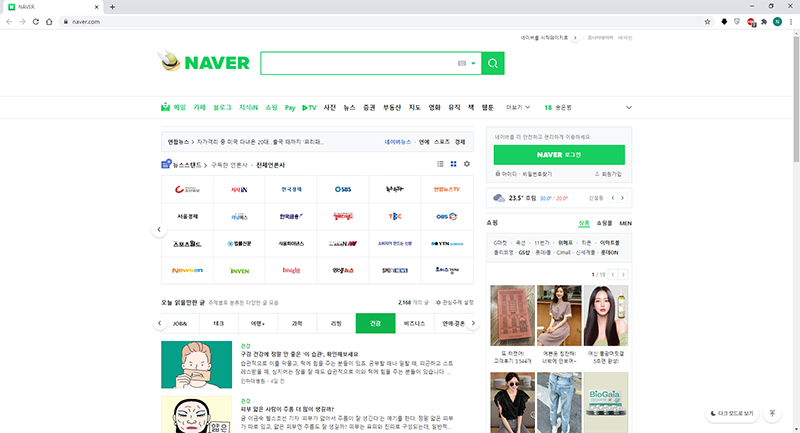Click the weather cloud icon
800x433 pixels.
499,198
